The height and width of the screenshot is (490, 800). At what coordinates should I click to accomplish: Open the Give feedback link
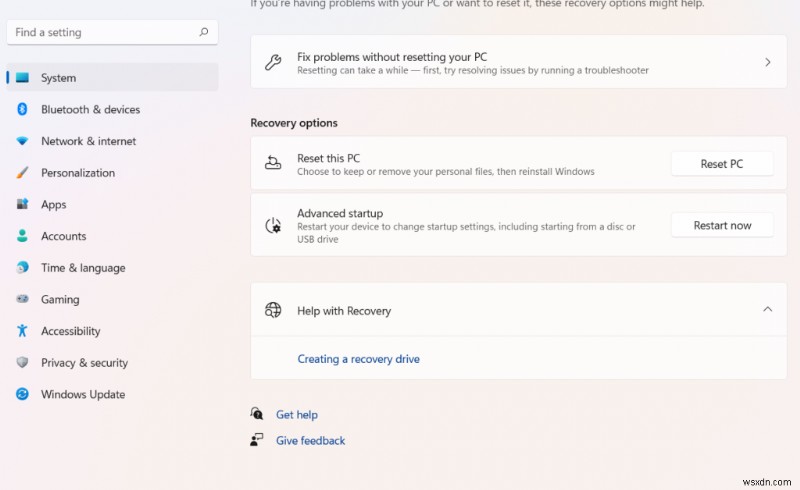pos(310,440)
